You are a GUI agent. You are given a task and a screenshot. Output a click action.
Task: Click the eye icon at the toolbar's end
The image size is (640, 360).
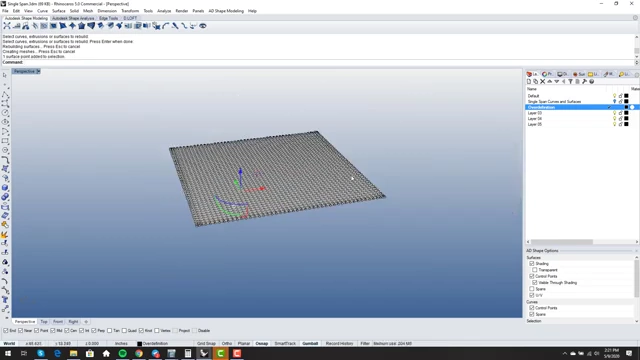202,26
